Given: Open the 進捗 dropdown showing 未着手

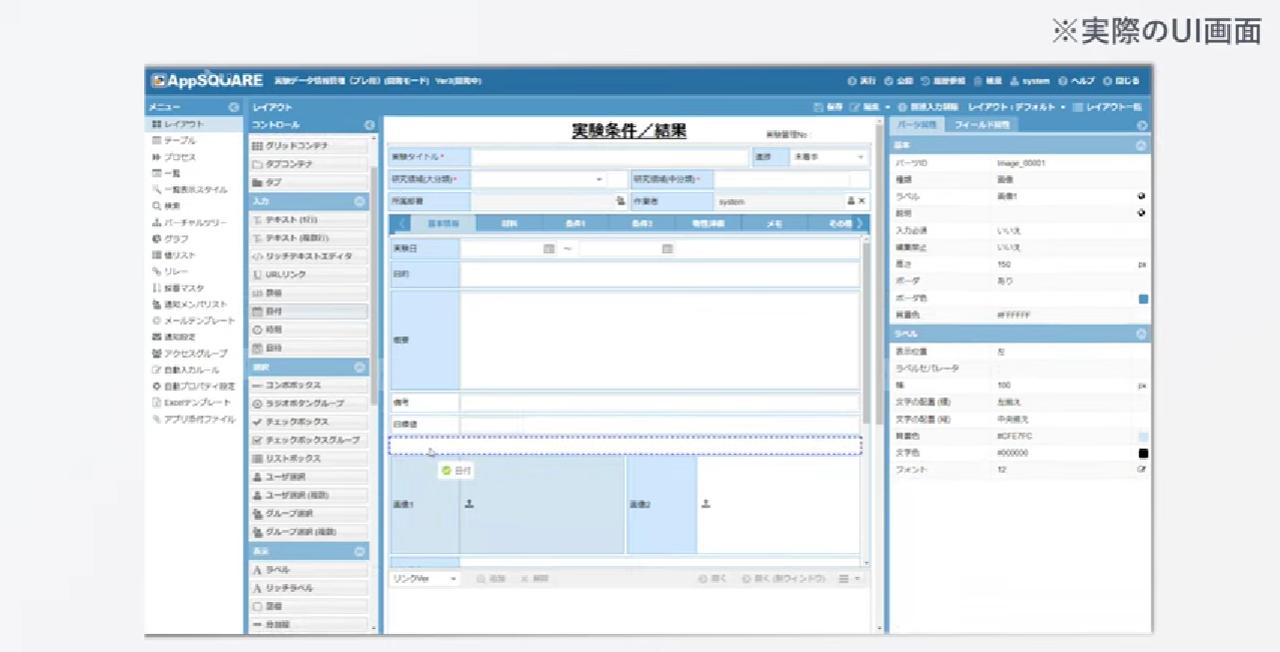Looking at the screenshot, I should 828,158.
